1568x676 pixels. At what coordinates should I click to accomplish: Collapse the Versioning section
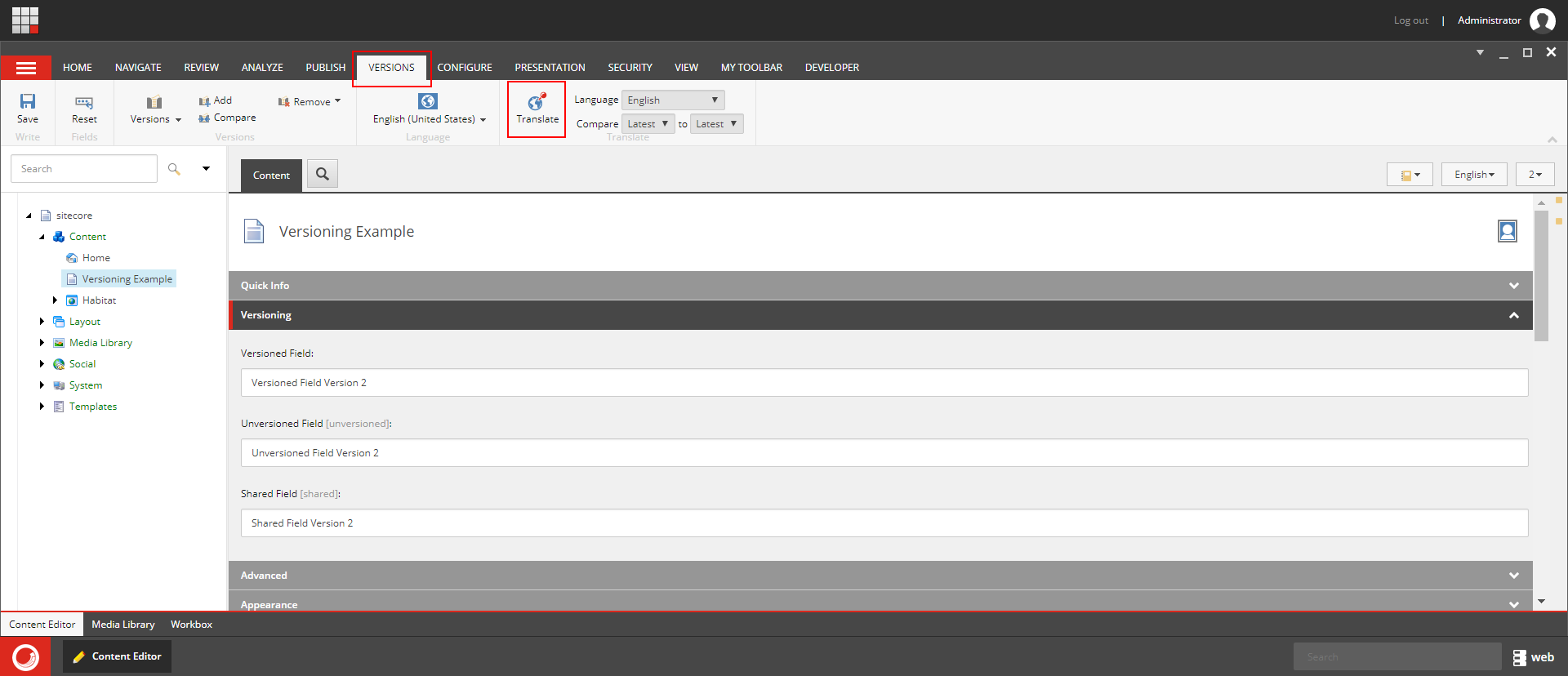click(x=880, y=315)
